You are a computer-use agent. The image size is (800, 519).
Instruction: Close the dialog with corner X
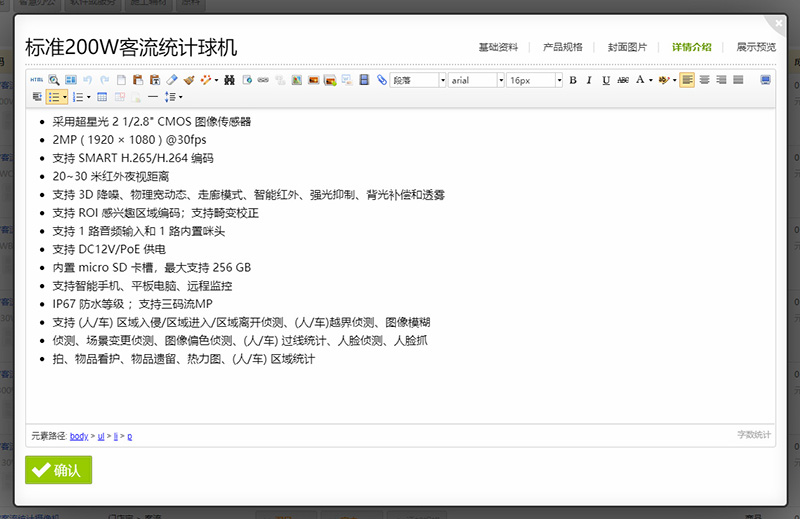click(779, 23)
